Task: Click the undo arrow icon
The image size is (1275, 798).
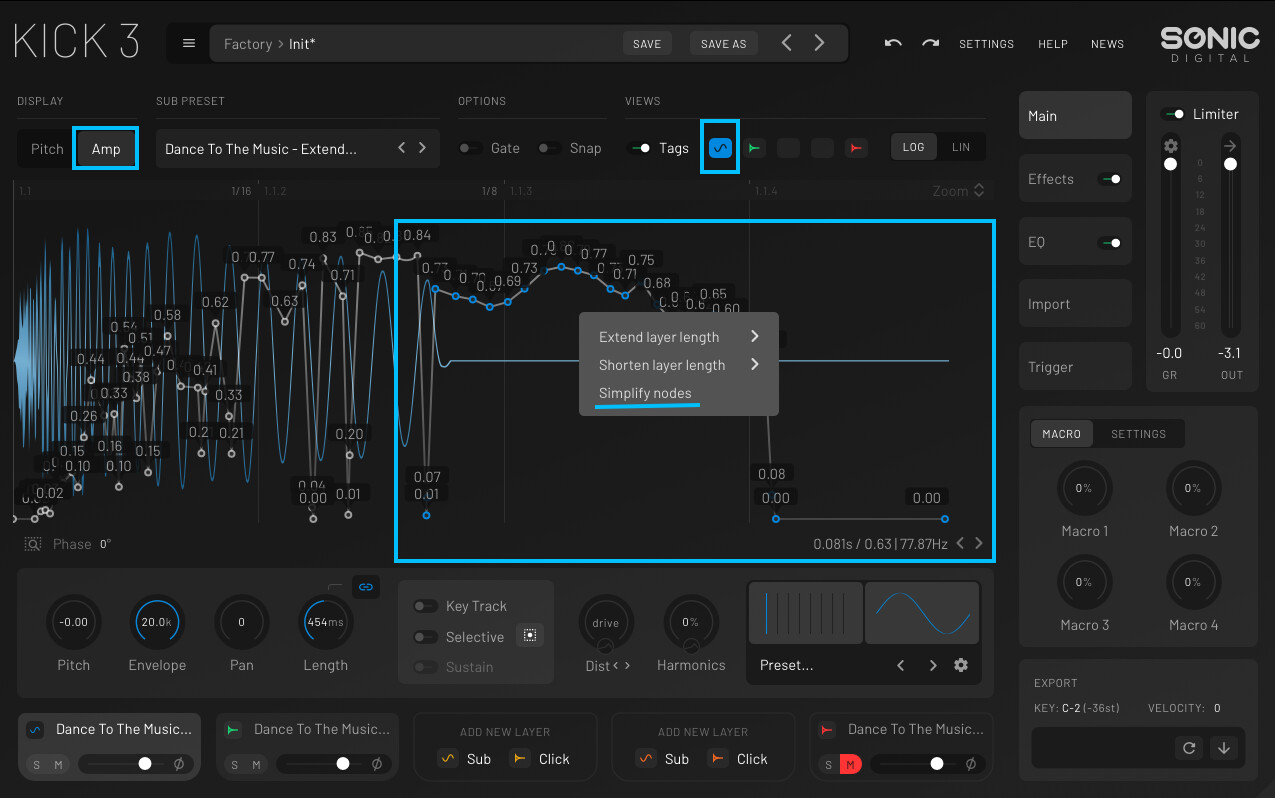Action: pos(893,43)
